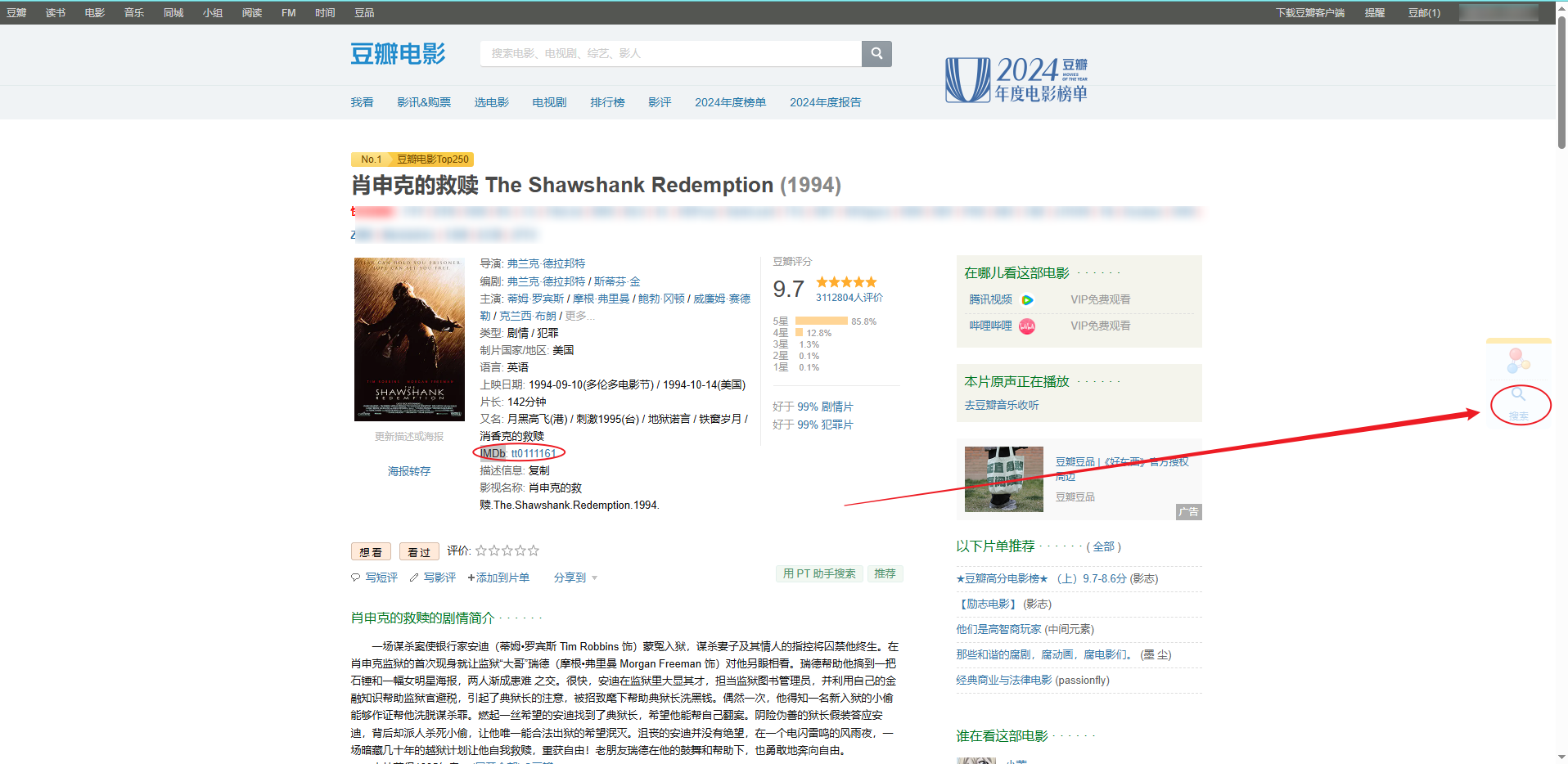Open the 豆邮(1) mail menu in top bar
Image resolution: width=1568 pixels, height=764 pixels.
[x=1423, y=13]
